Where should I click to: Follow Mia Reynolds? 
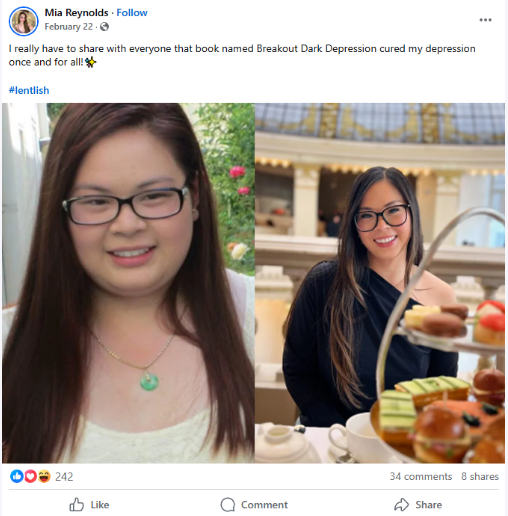pos(132,13)
